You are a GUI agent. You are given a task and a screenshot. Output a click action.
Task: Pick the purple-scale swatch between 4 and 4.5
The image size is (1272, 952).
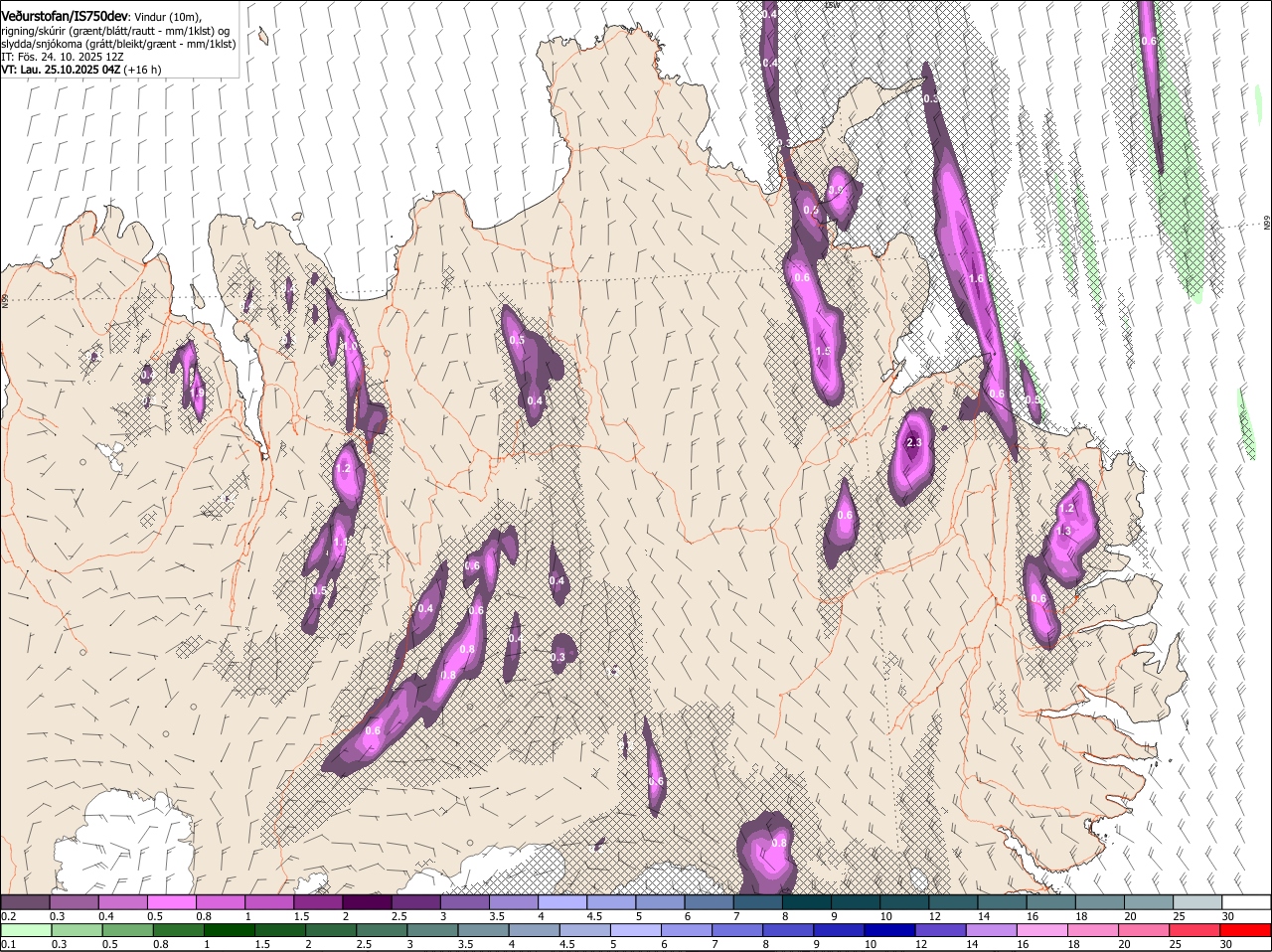coord(562,901)
